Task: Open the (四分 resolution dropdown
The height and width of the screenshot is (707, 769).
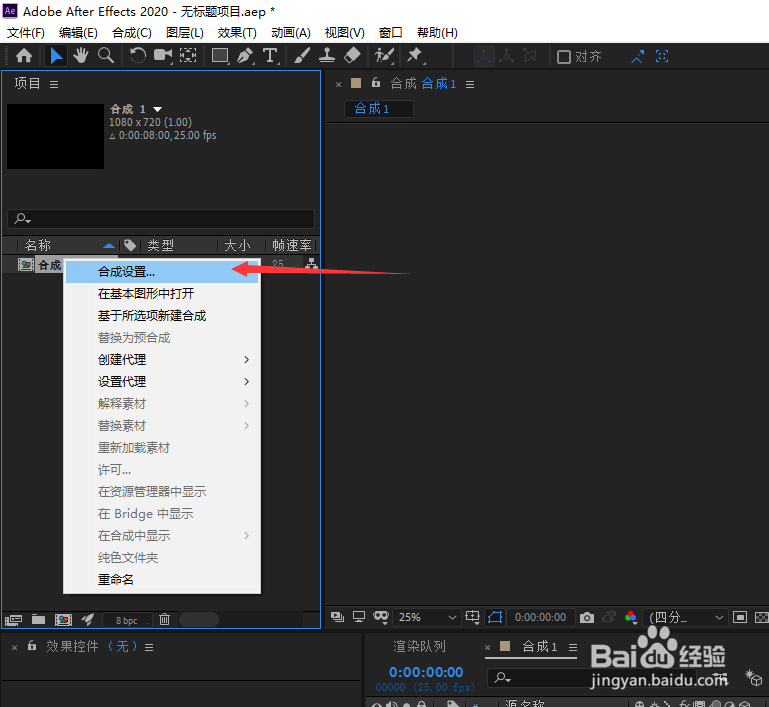Action: coord(686,617)
